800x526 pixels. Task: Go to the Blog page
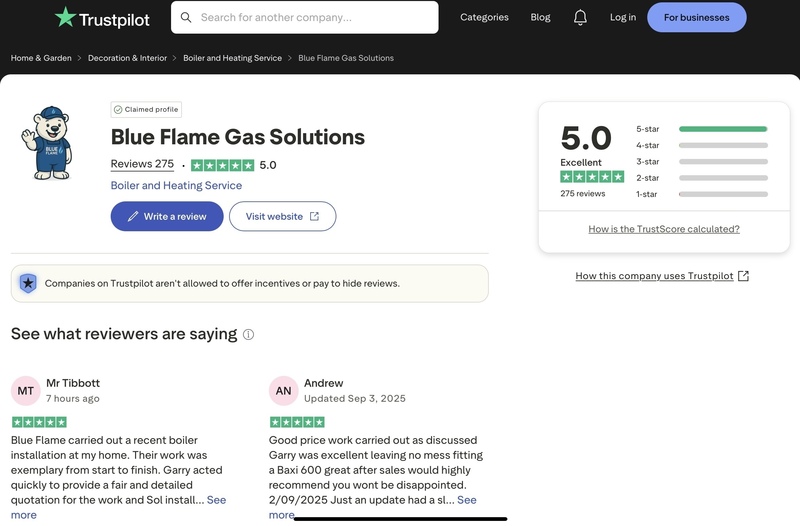(x=540, y=17)
